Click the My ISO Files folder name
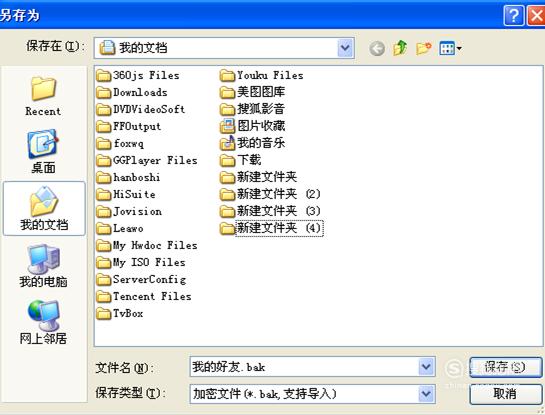 pos(149,263)
